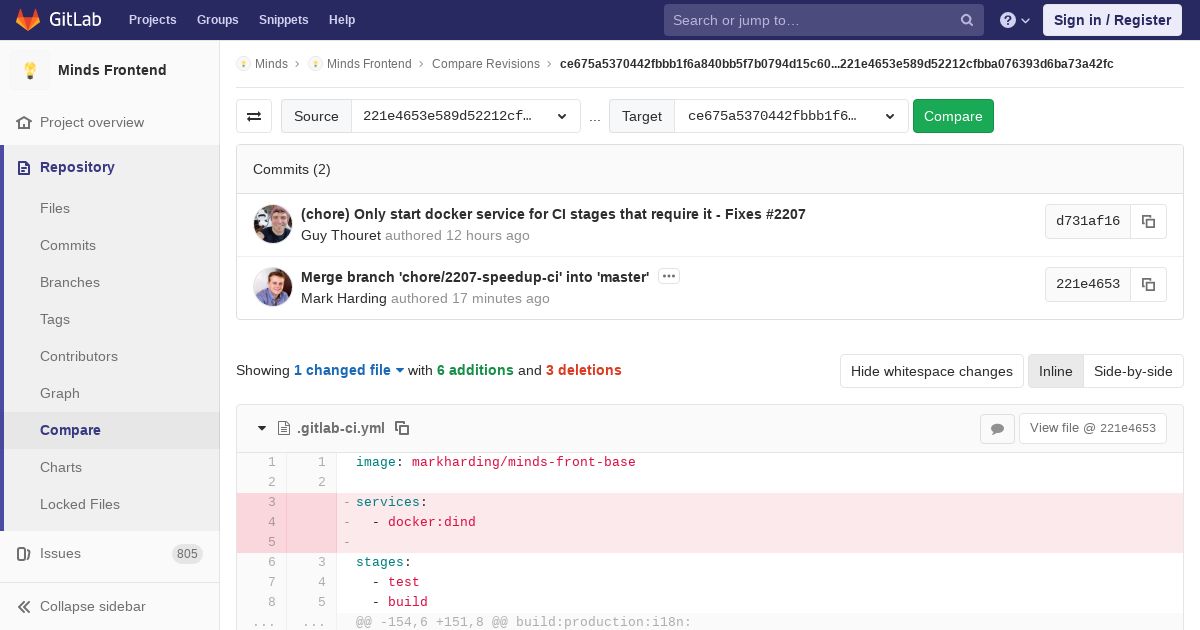The height and width of the screenshot is (630, 1200).
Task: Click View file @ 221e4653
Action: (1092, 428)
